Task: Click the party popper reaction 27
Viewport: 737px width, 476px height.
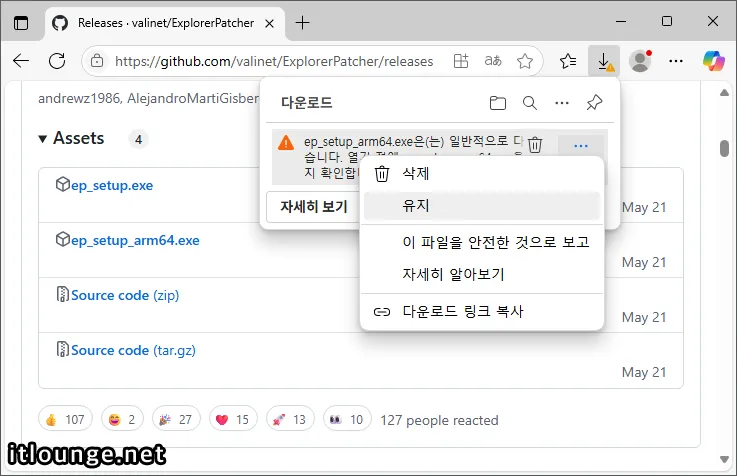Action: [x=176, y=419]
